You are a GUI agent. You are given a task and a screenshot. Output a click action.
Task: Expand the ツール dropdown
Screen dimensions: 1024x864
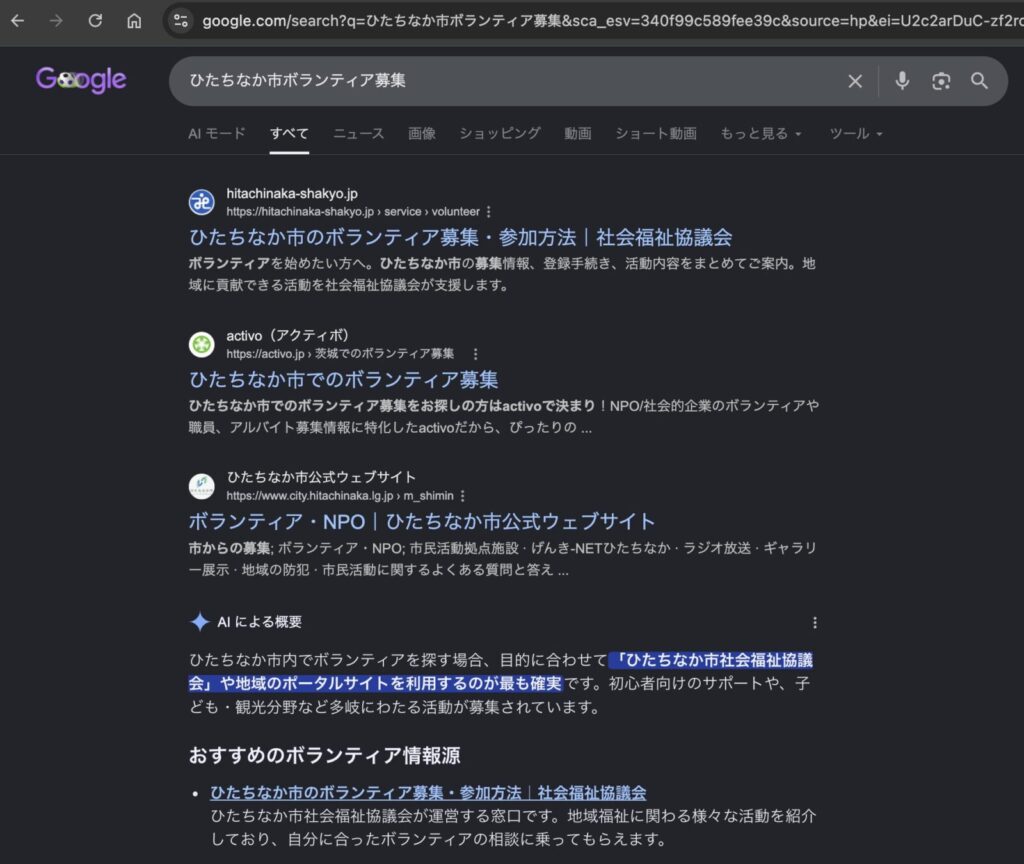(x=856, y=133)
